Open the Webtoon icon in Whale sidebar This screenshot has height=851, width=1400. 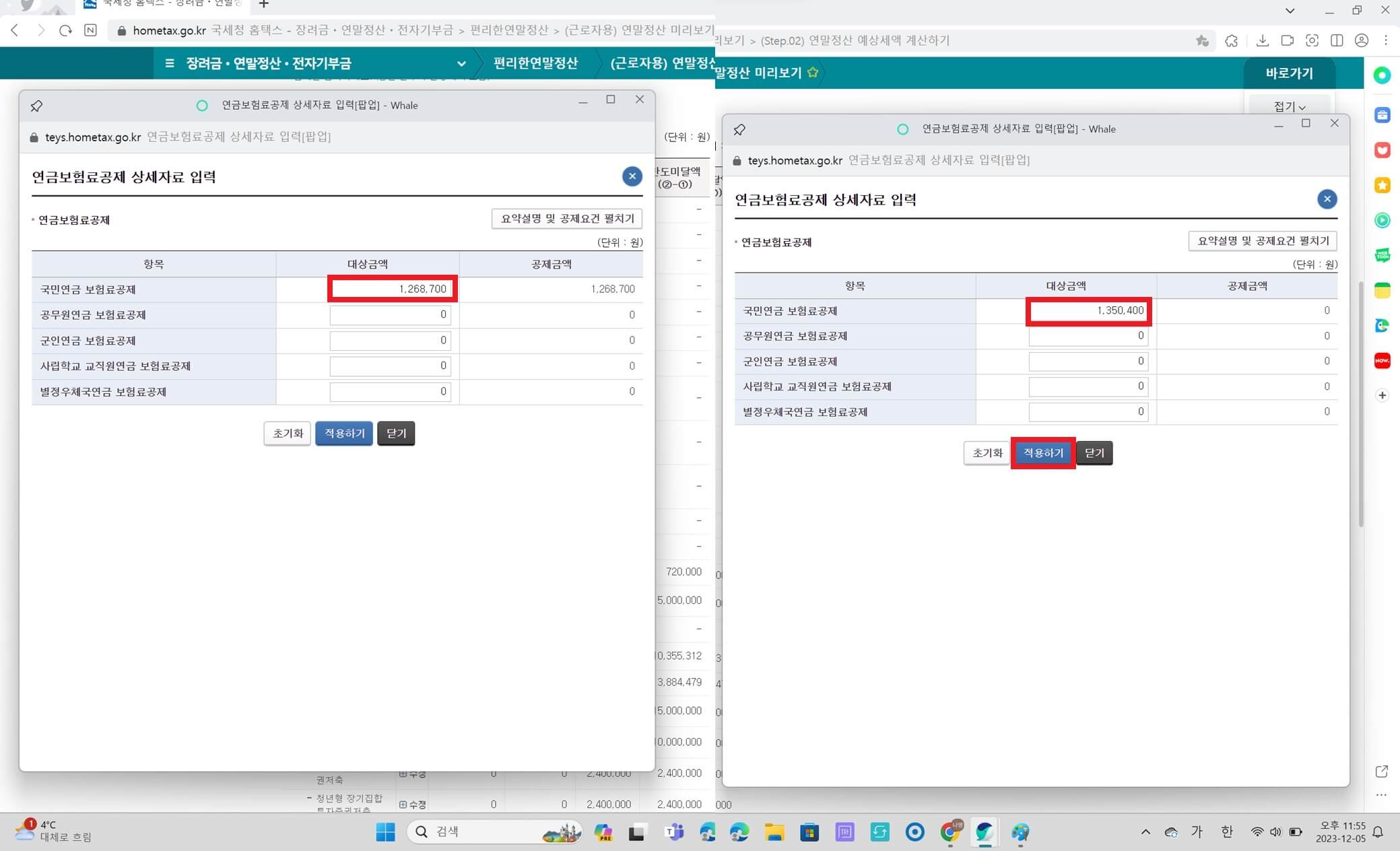[1382, 255]
